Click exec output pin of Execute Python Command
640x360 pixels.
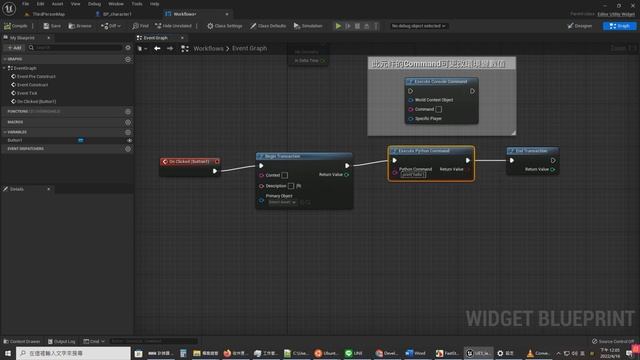(x=468, y=160)
